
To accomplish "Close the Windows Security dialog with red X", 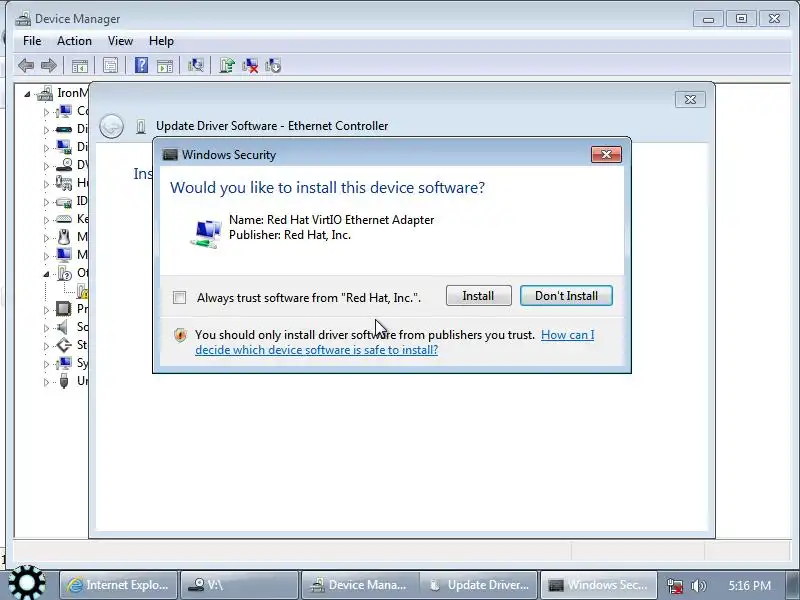I will pyautogui.click(x=606, y=155).
